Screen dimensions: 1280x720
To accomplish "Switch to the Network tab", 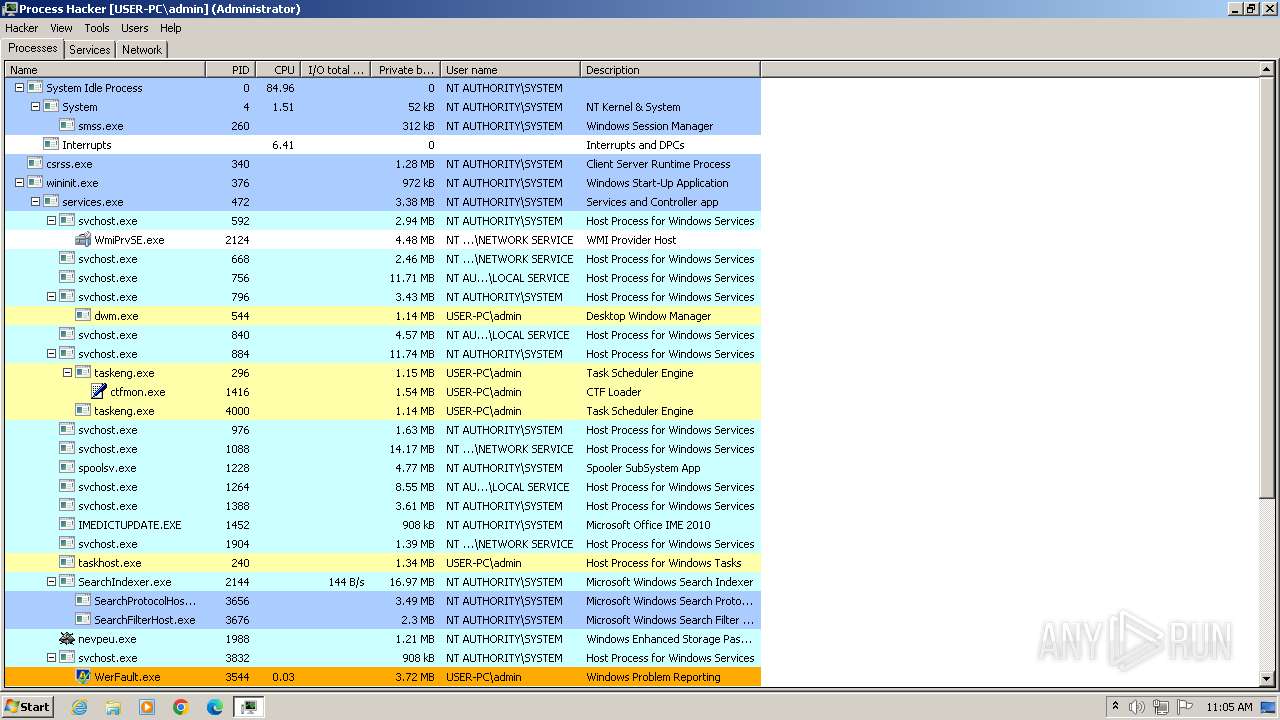I will point(142,50).
